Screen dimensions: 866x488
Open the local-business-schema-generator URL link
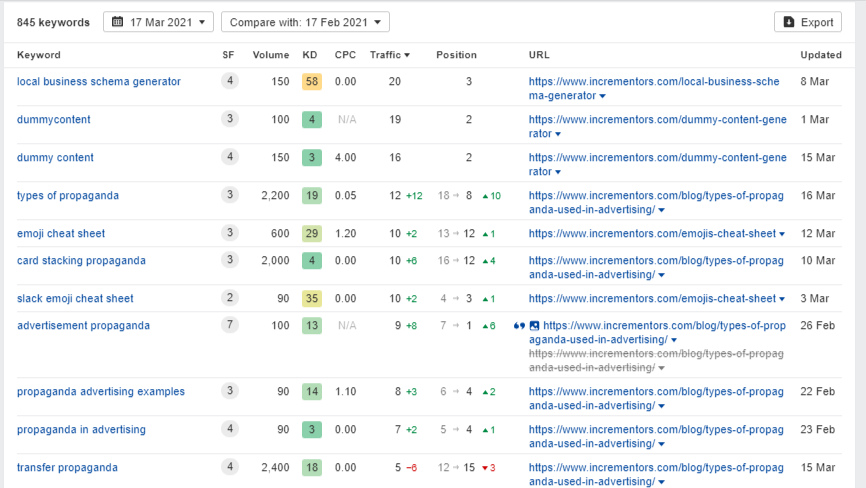point(654,88)
